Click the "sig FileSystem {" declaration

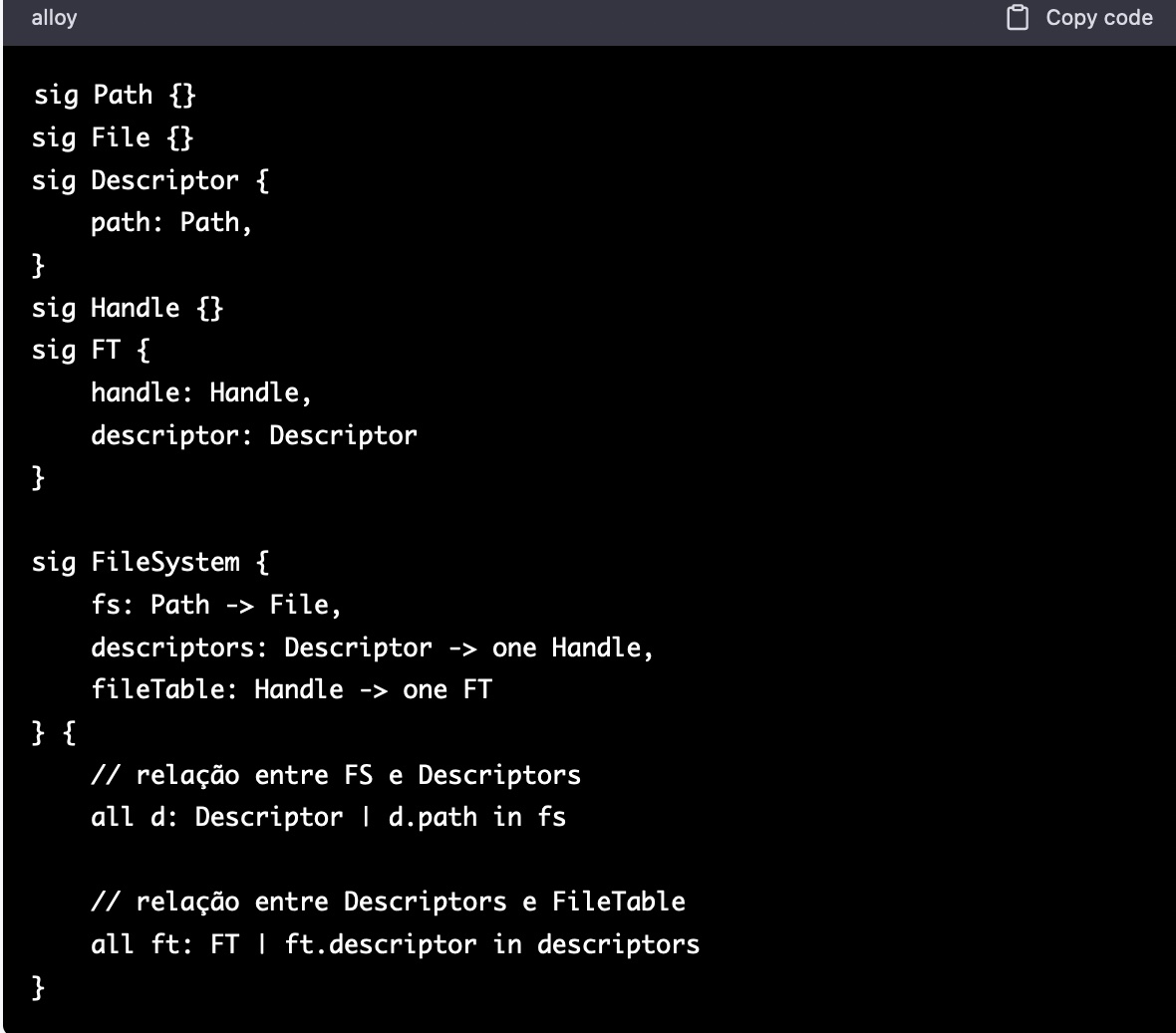(x=150, y=562)
